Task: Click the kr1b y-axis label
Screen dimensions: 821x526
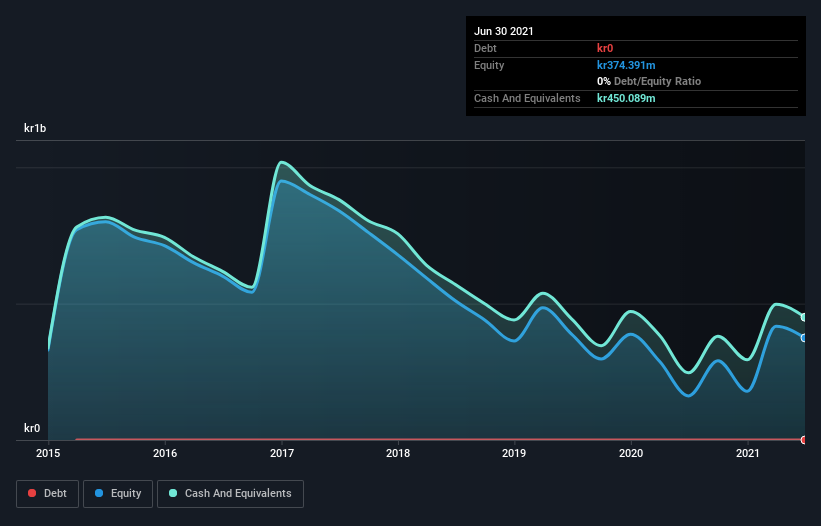Action: 35,128
